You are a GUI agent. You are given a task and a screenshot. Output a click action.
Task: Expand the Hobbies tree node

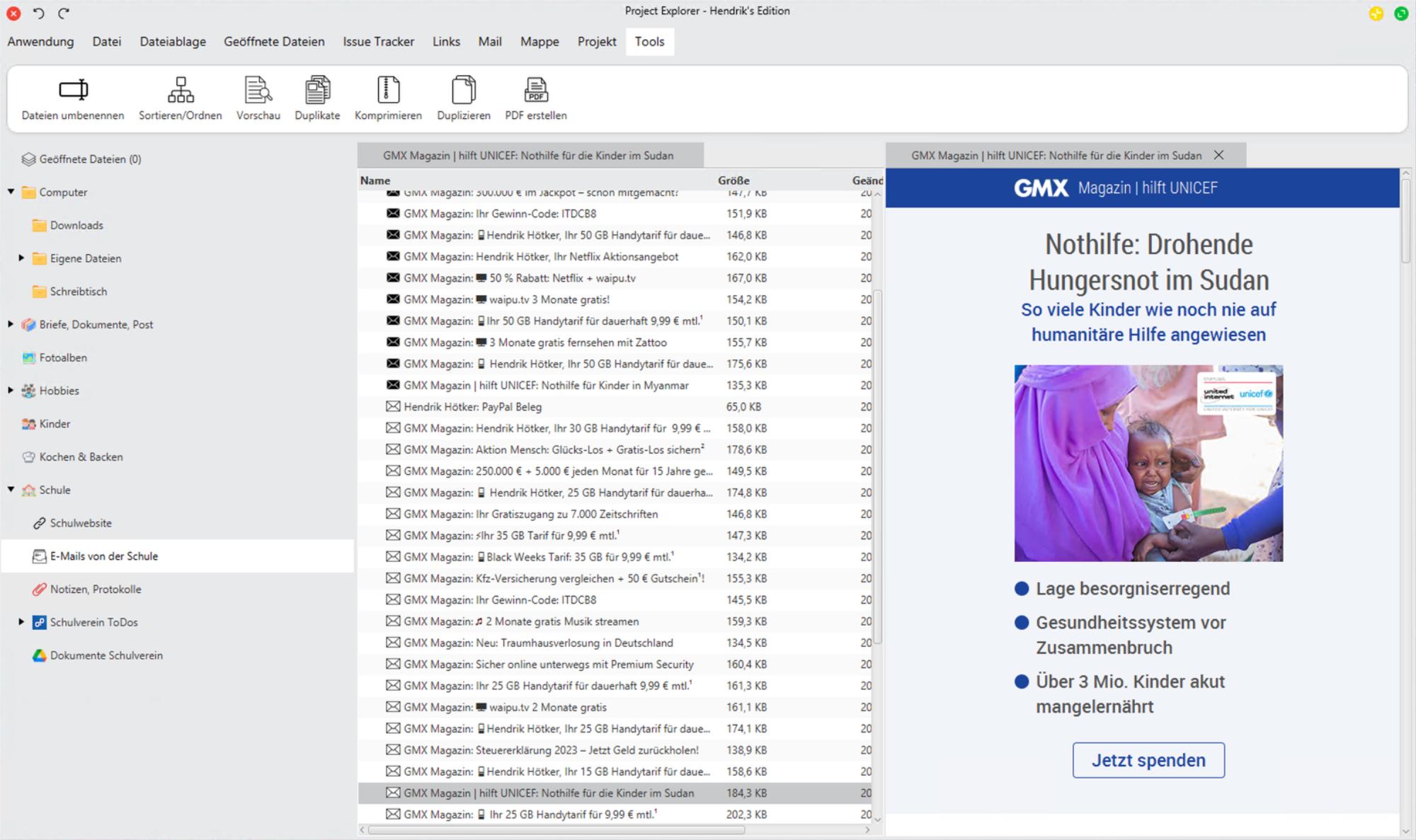click(11, 391)
